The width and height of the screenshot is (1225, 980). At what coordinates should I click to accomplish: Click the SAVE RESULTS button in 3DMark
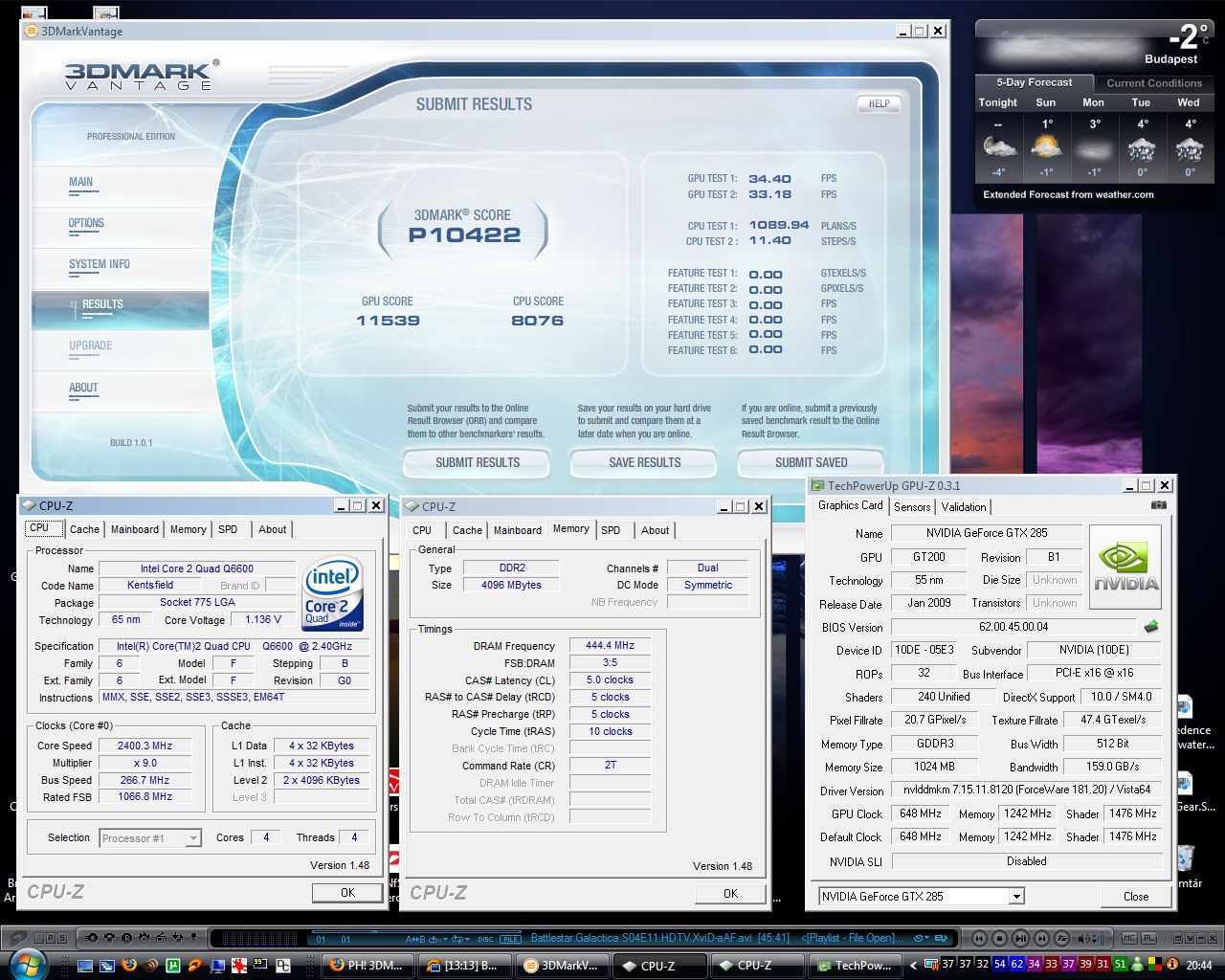coord(644,462)
